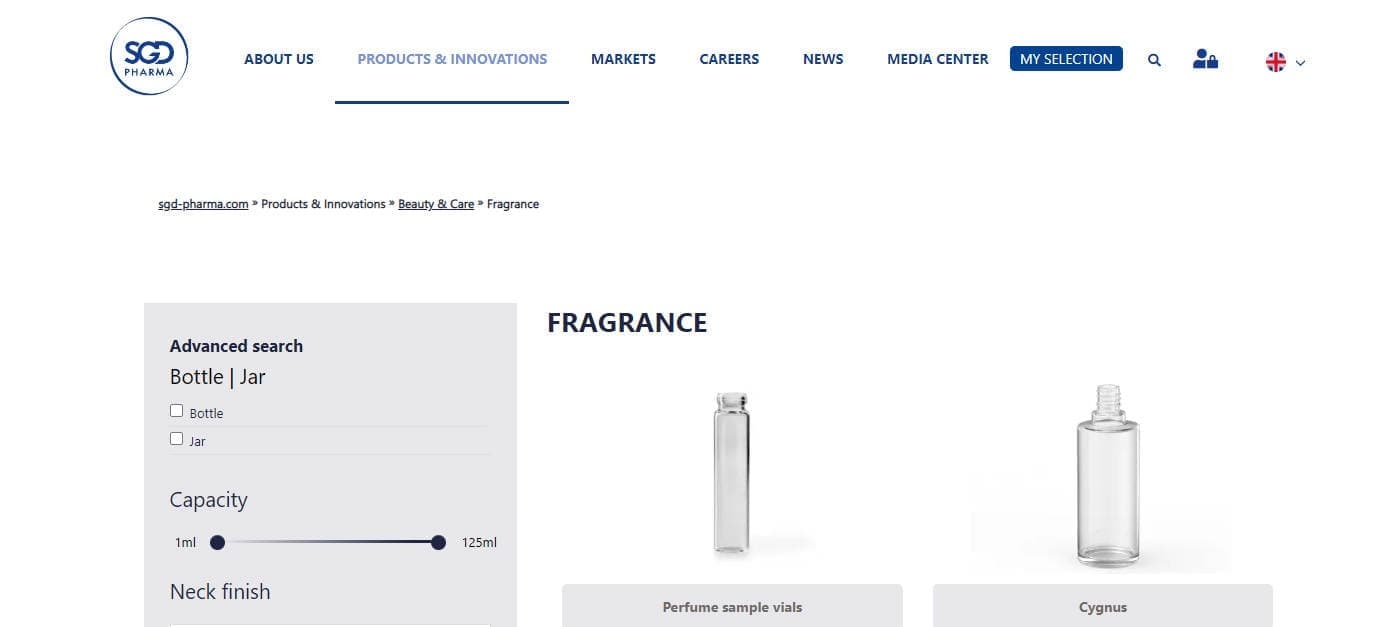Open the Cygnus bottle product image
The width and height of the screenshot is (1400, 627).
coord(1106,475)
